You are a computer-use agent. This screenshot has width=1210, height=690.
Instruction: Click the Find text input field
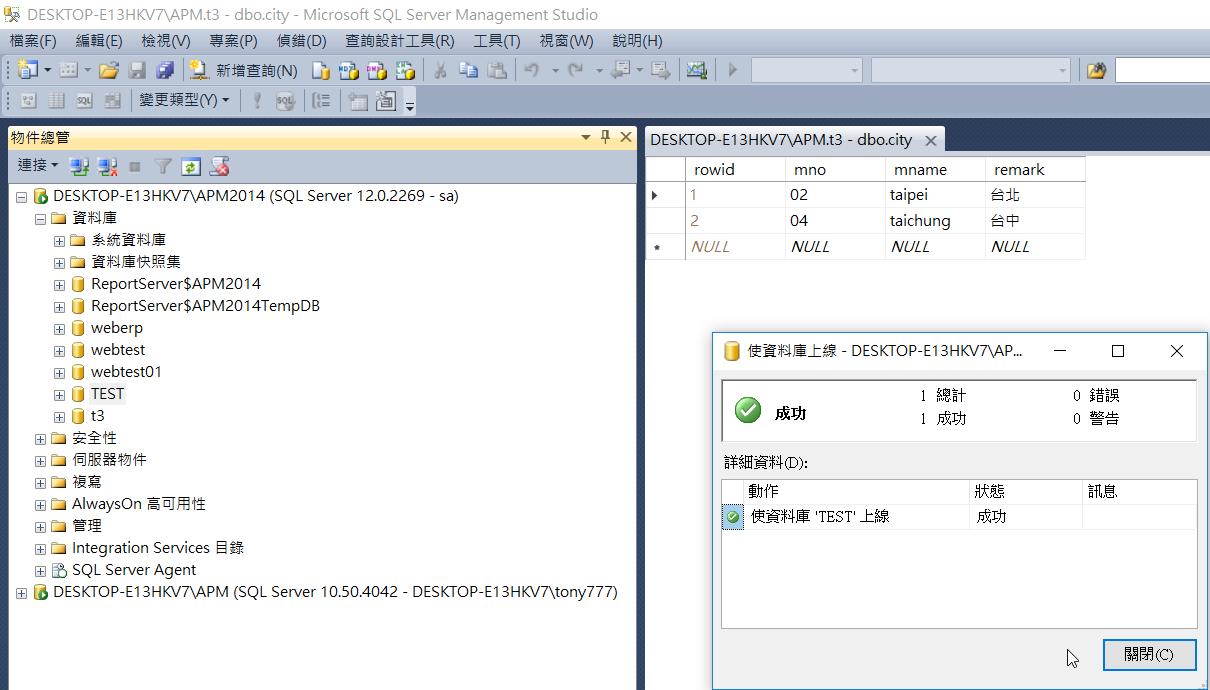tap(1163, 70)
